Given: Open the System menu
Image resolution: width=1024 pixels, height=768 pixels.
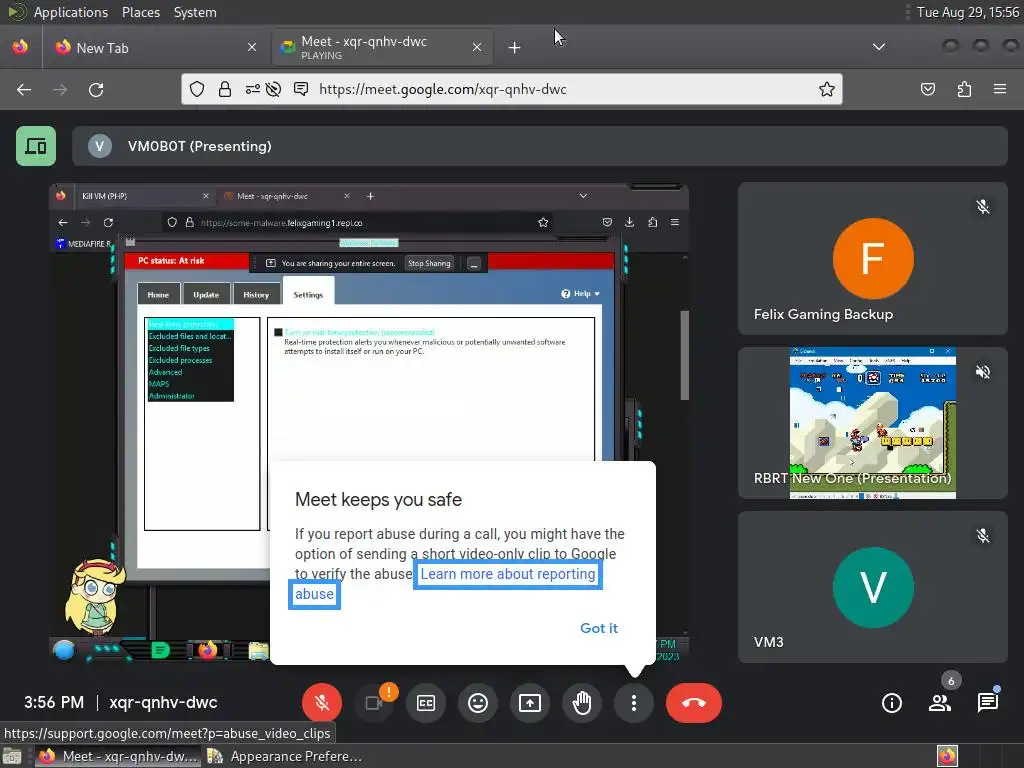Looking at the screenshot, I should pos(195,12).
